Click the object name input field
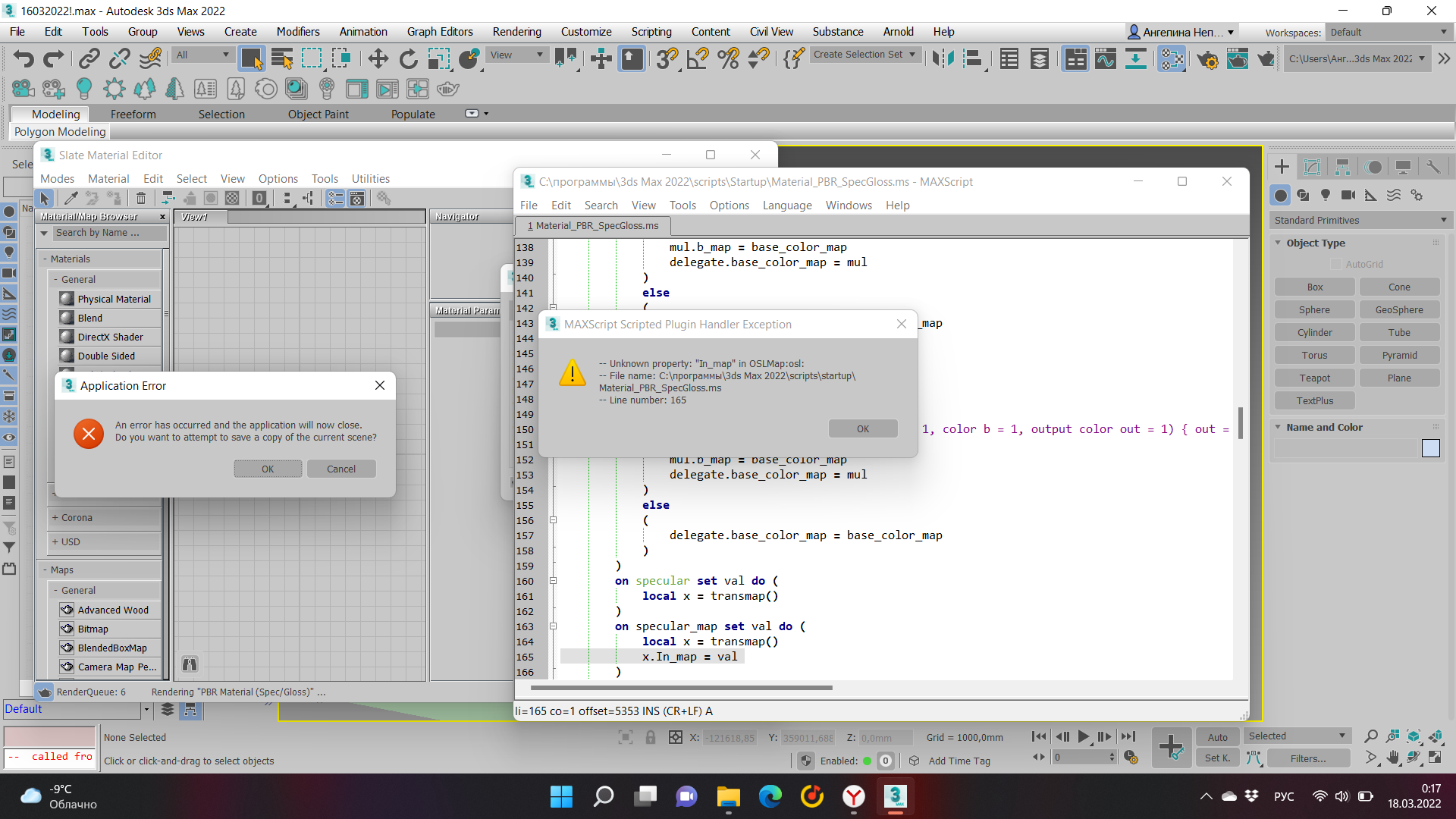The height and width of the screenshot is (819, 1456). (1345, 448)
